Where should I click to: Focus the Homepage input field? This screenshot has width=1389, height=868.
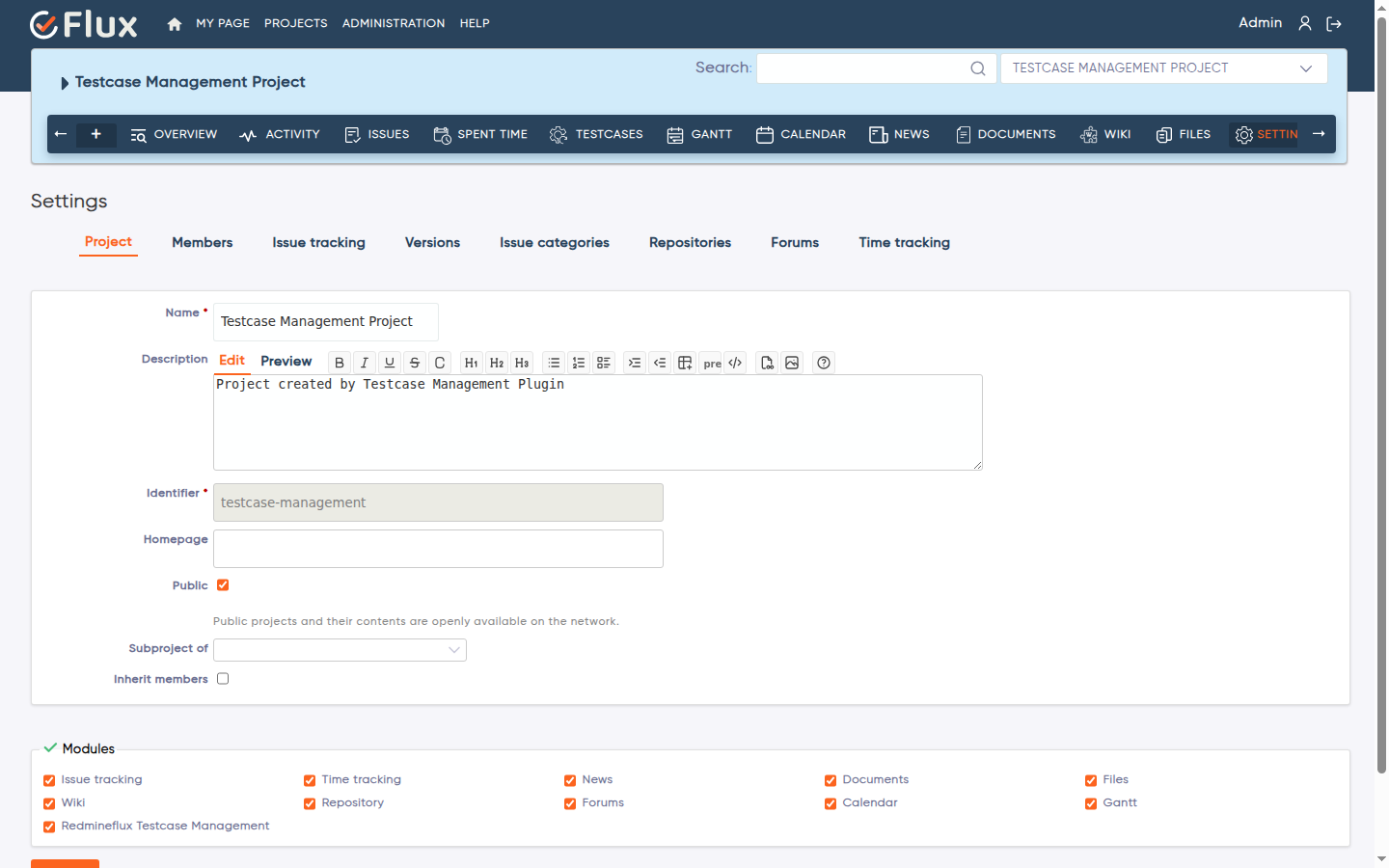click(x=438, y=549)
